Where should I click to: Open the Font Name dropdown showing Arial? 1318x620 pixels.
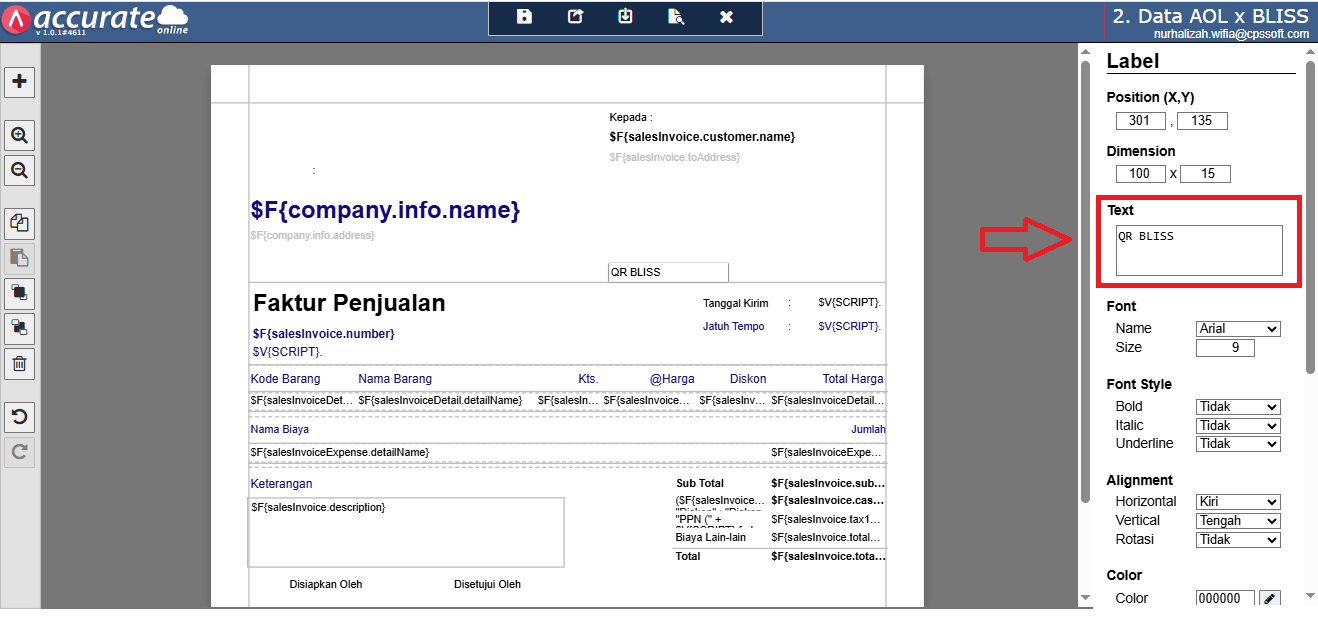[x=1238, y=329]
